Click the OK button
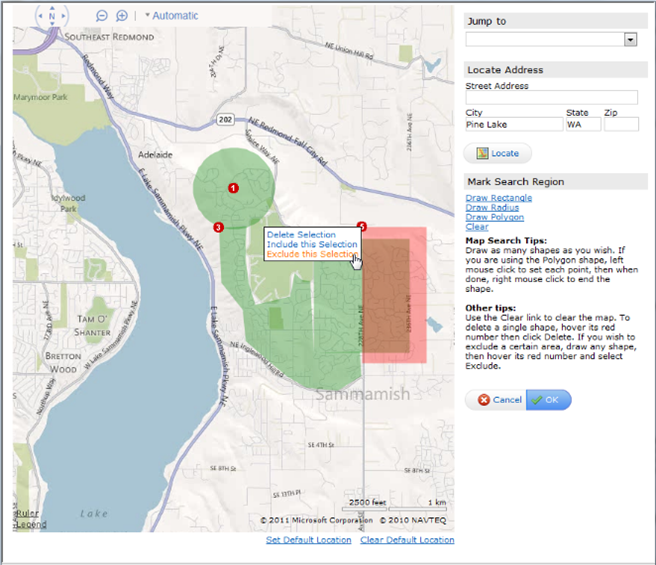The height and width of the screenshot is (565, 656). point(549,400)
